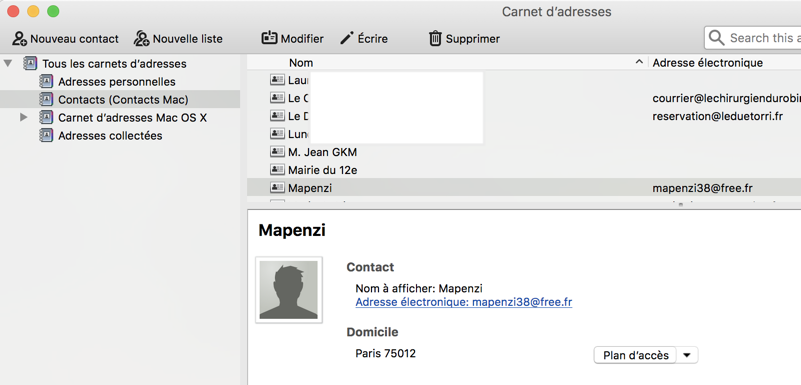Viewport: 801px width, 385px height.
Task: Select the Mairie du 12e contact
Action: [x=322, y=170]
